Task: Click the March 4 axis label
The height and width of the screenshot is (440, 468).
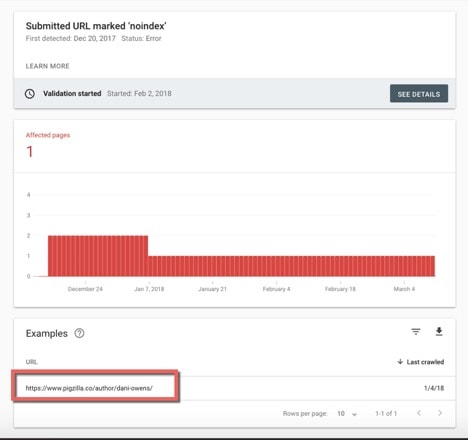Action: point(404,289)
